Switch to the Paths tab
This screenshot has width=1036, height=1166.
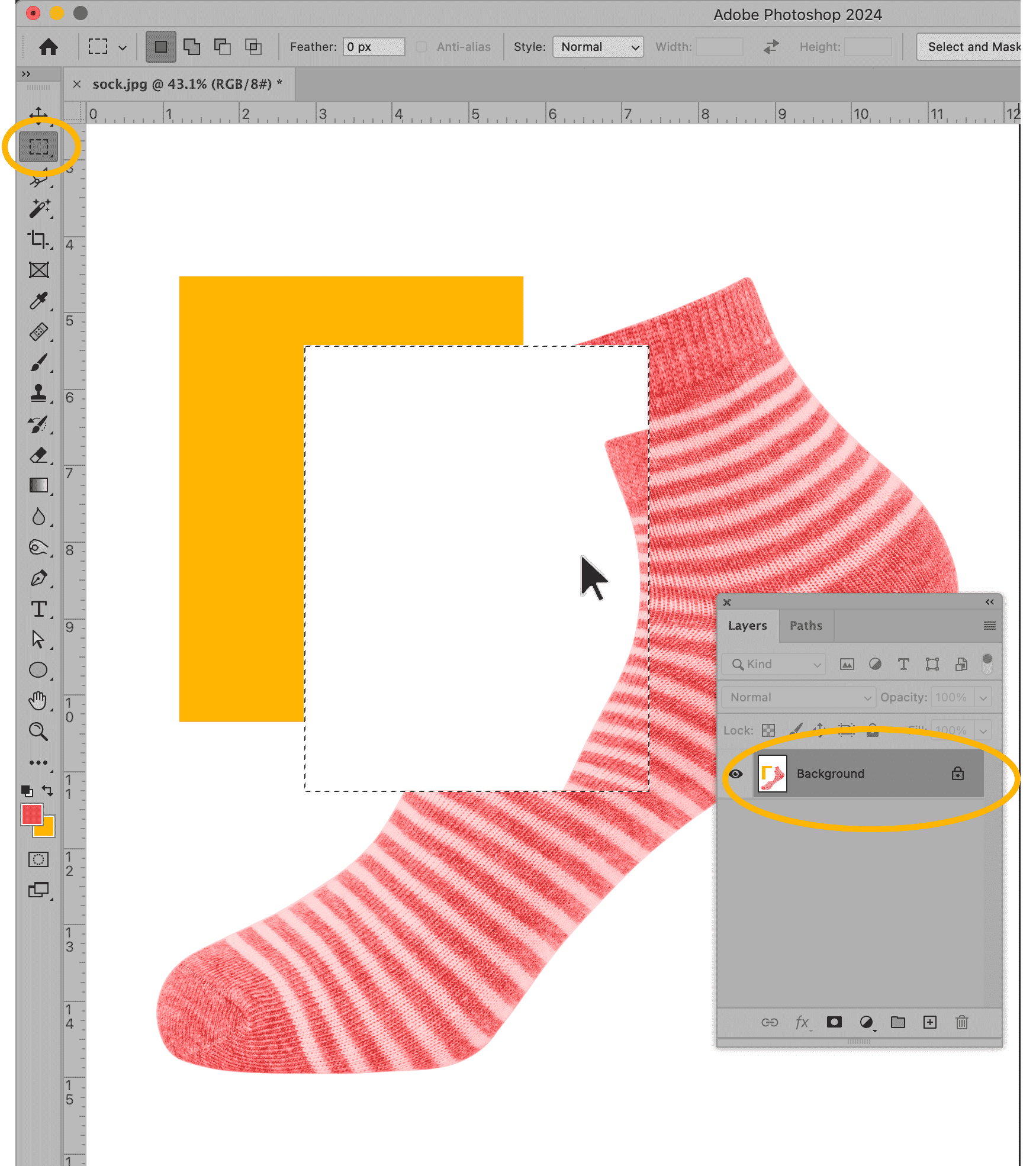tap(806, 626)
